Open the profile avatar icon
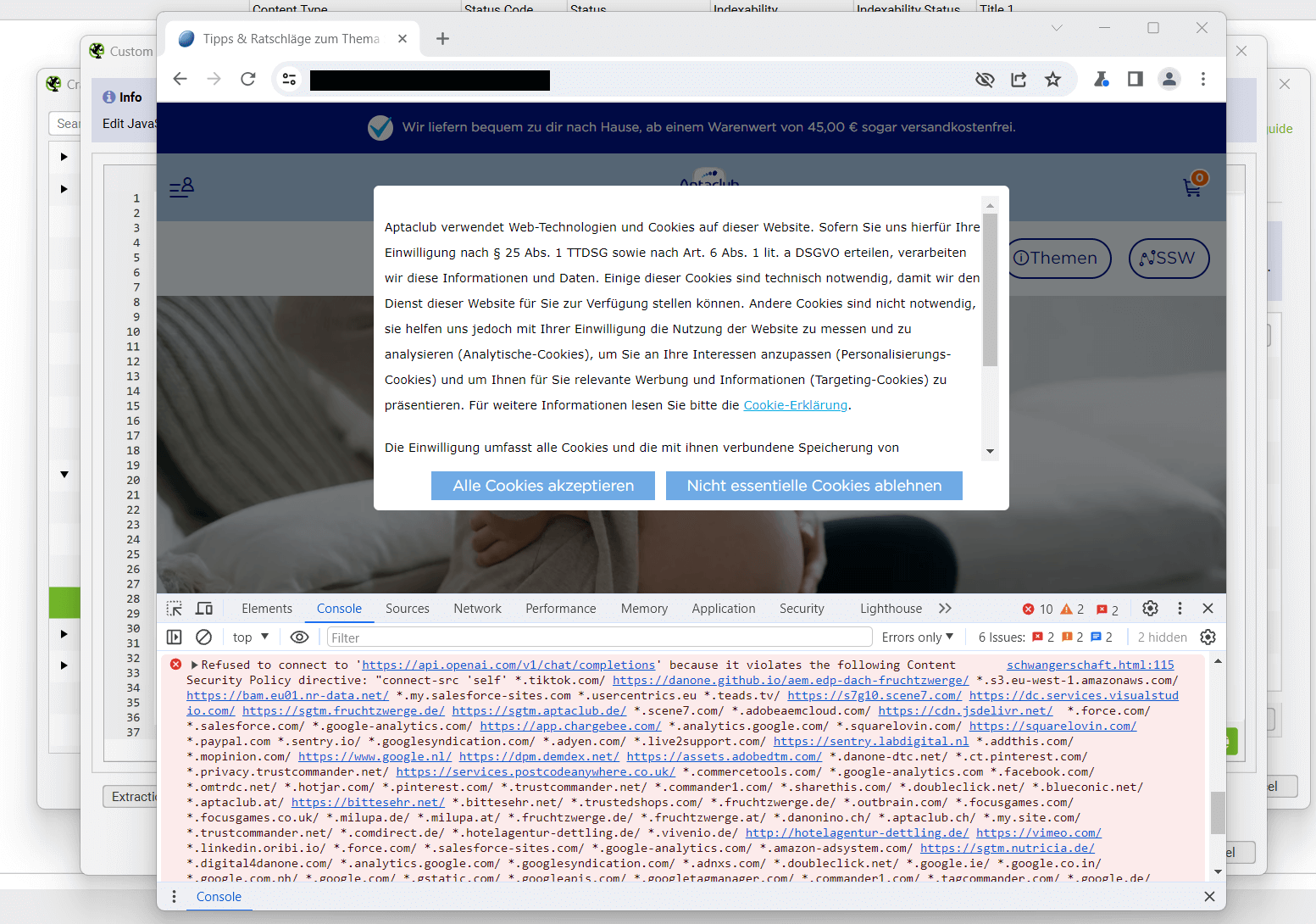The width and height of the screenshot is (1316, 924). tap(1169, 79)
